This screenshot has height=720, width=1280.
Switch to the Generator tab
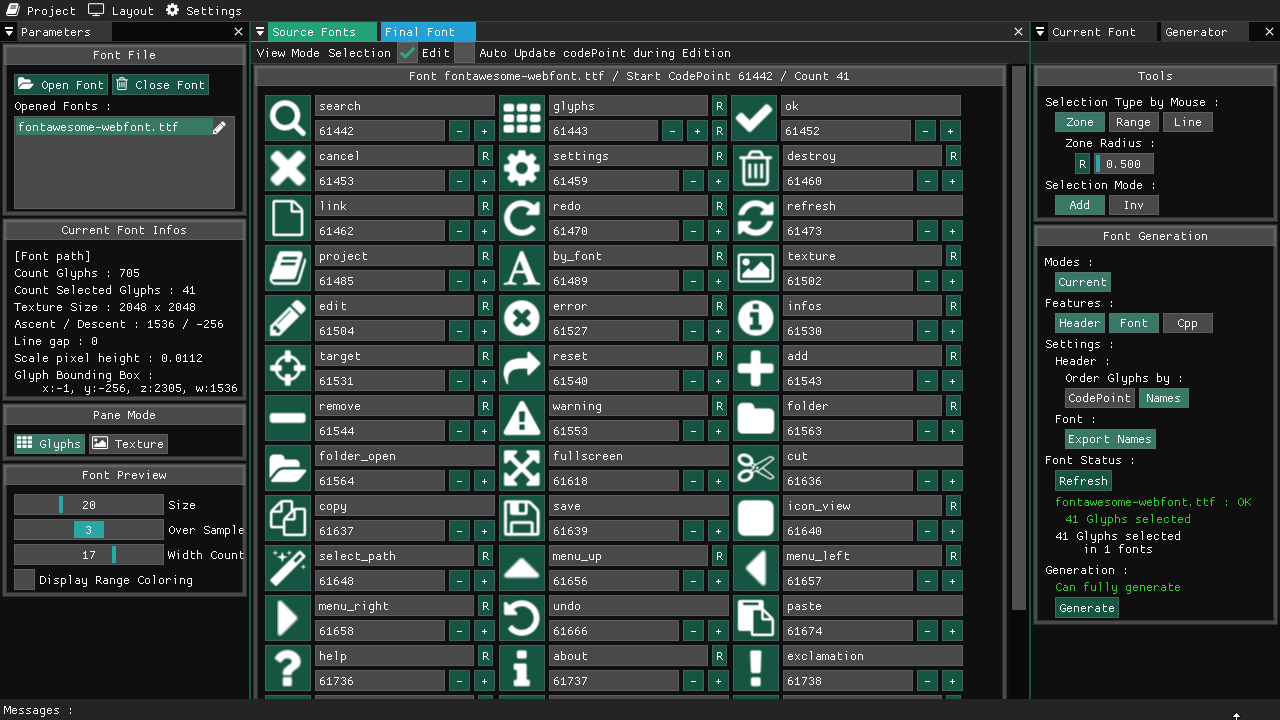(x=1195, y=32)
